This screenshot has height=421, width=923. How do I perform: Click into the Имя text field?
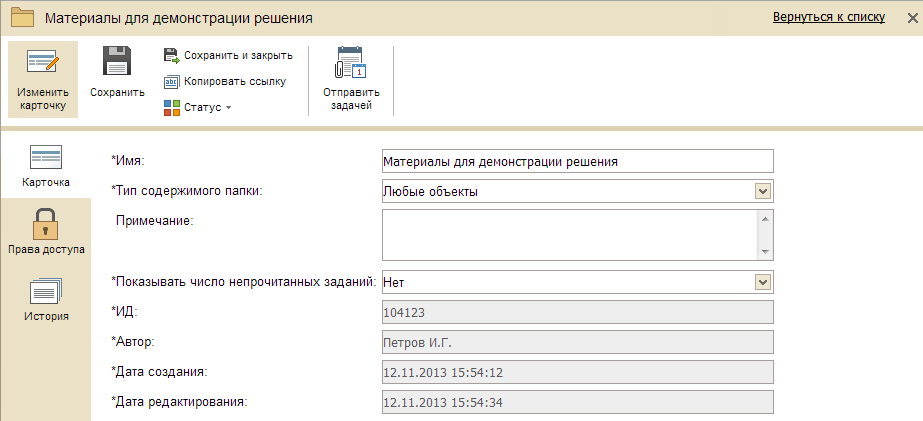tap(577, 161)
